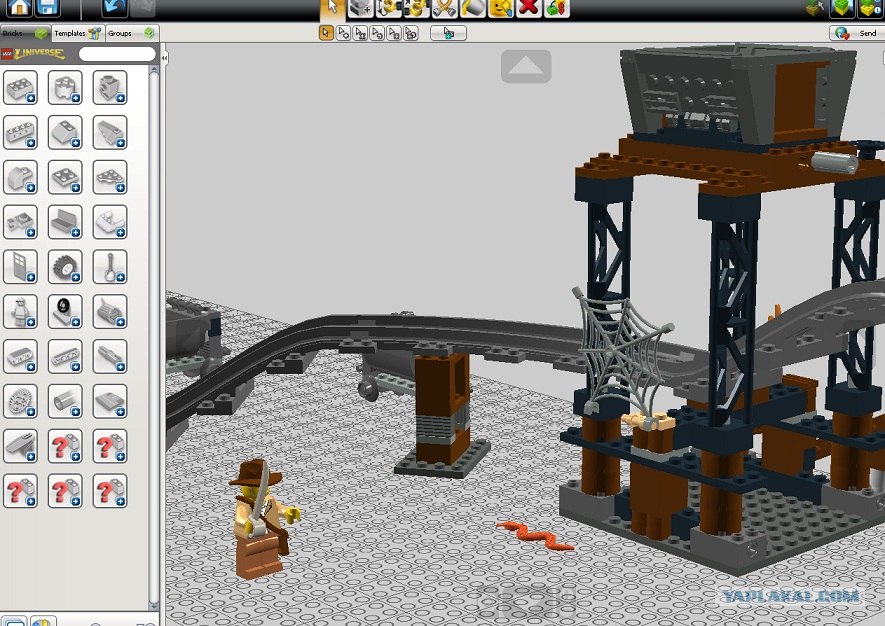Click the Invert selection button
Image resolution: width=885 pixels, height=626 pixels.
448,33
